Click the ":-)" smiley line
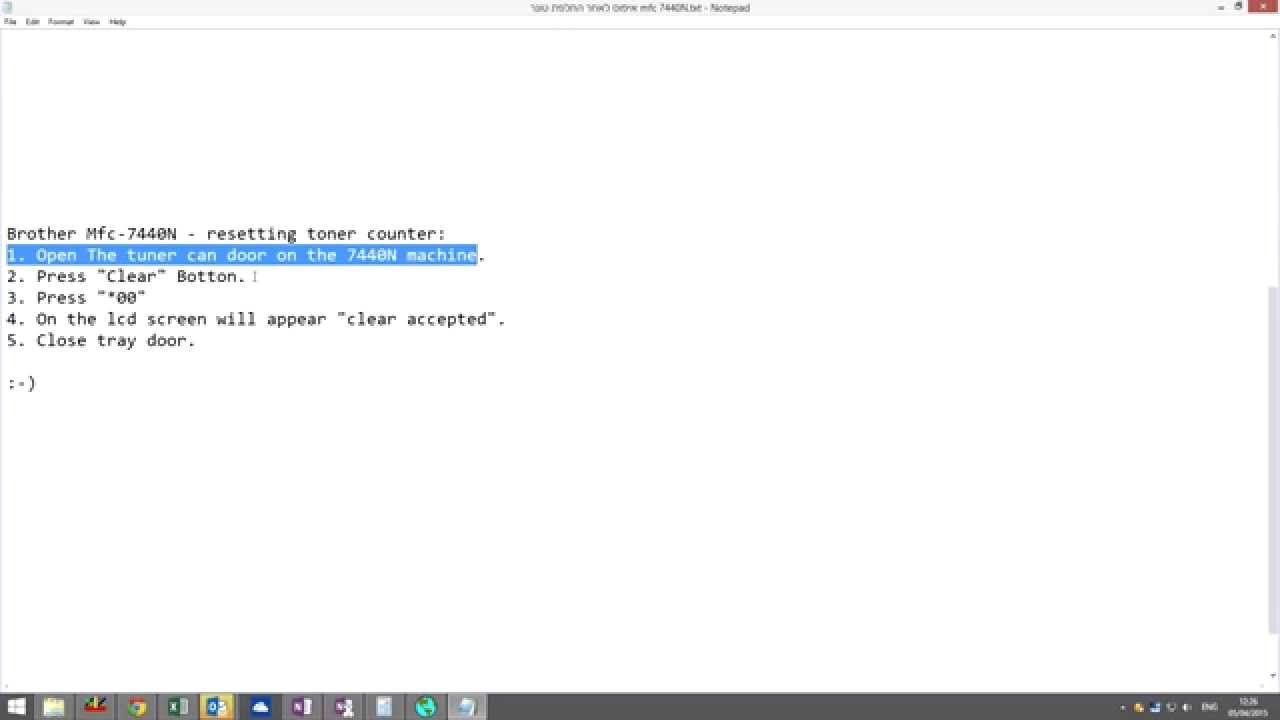Viewport: 1280px width, 720px height. point(21,383)
